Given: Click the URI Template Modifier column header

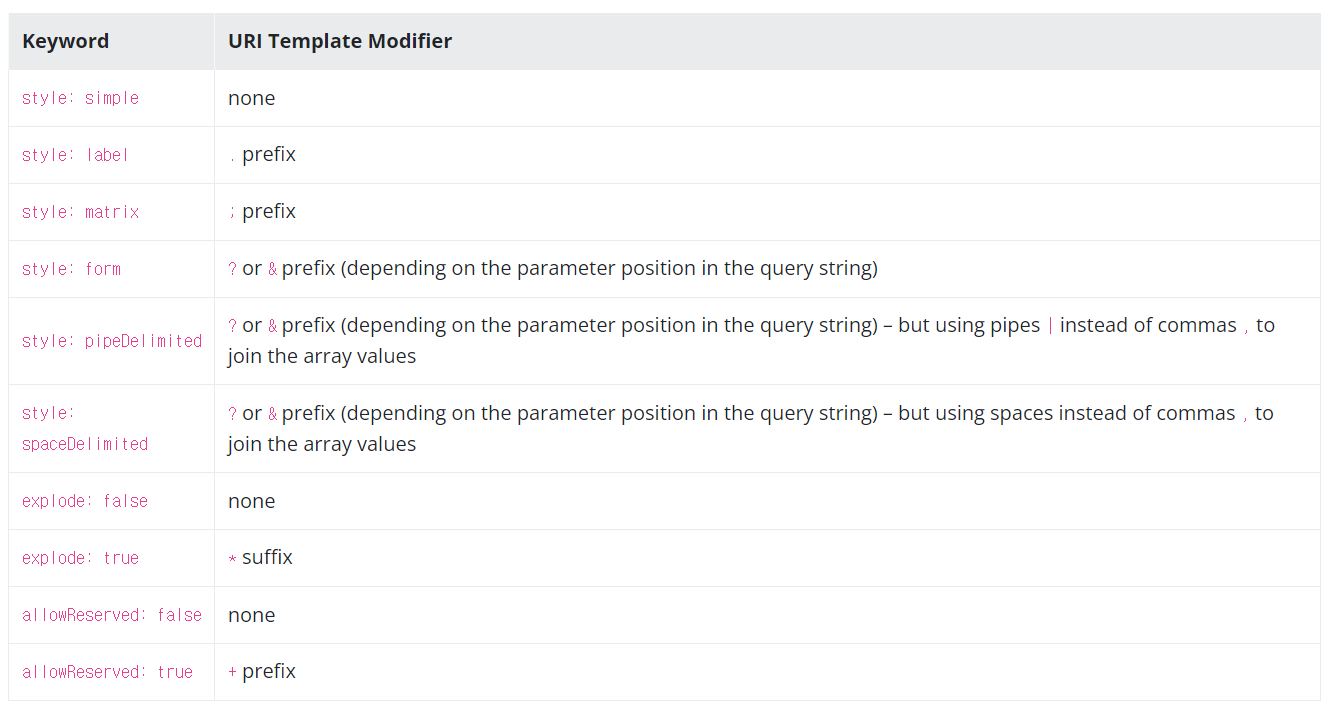Looking at the screenshot, I should [x=340, y=41].
